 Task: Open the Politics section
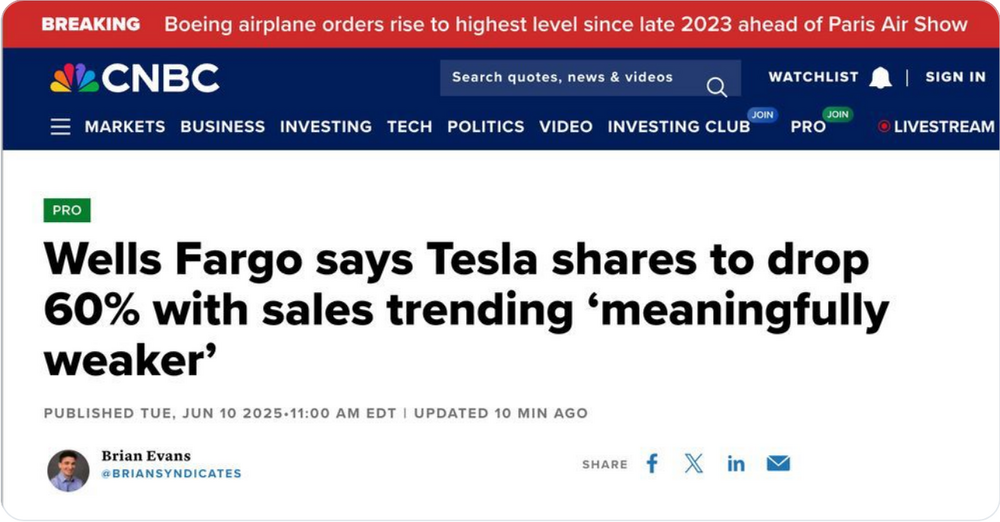click(485, 127)
